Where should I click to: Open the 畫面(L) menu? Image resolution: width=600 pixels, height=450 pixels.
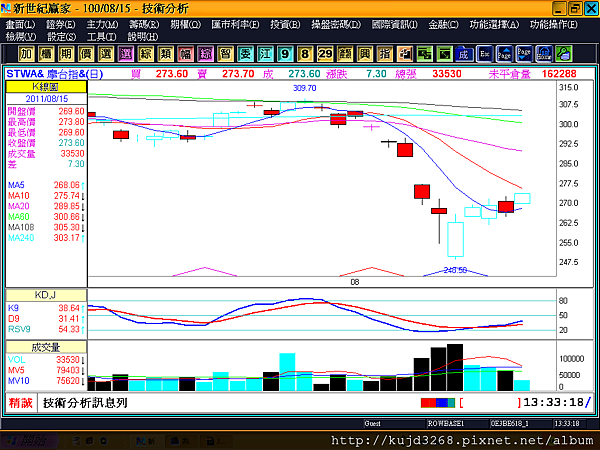click(x=20, y=24)
